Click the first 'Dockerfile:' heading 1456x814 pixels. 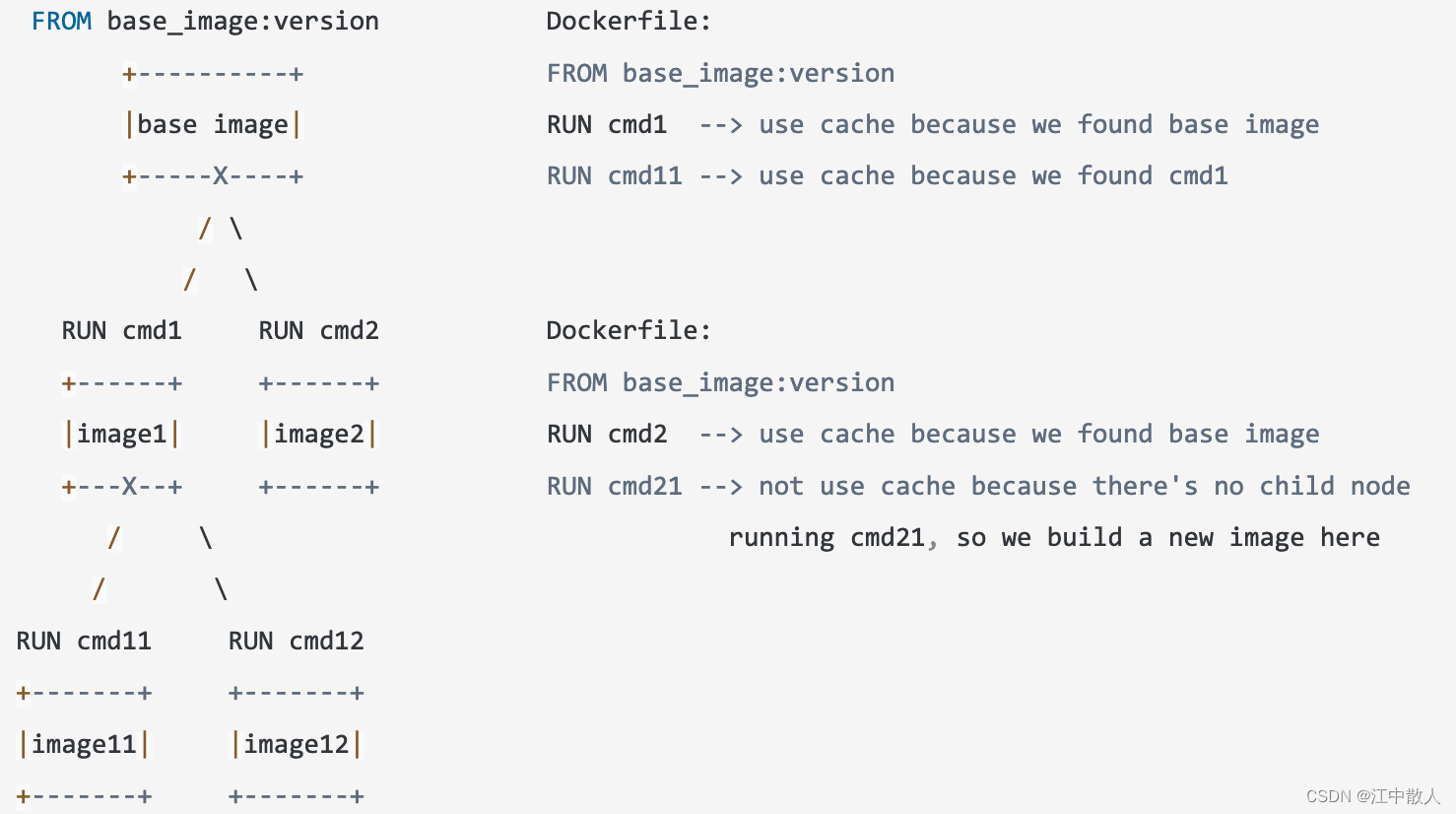coord(629,22)
